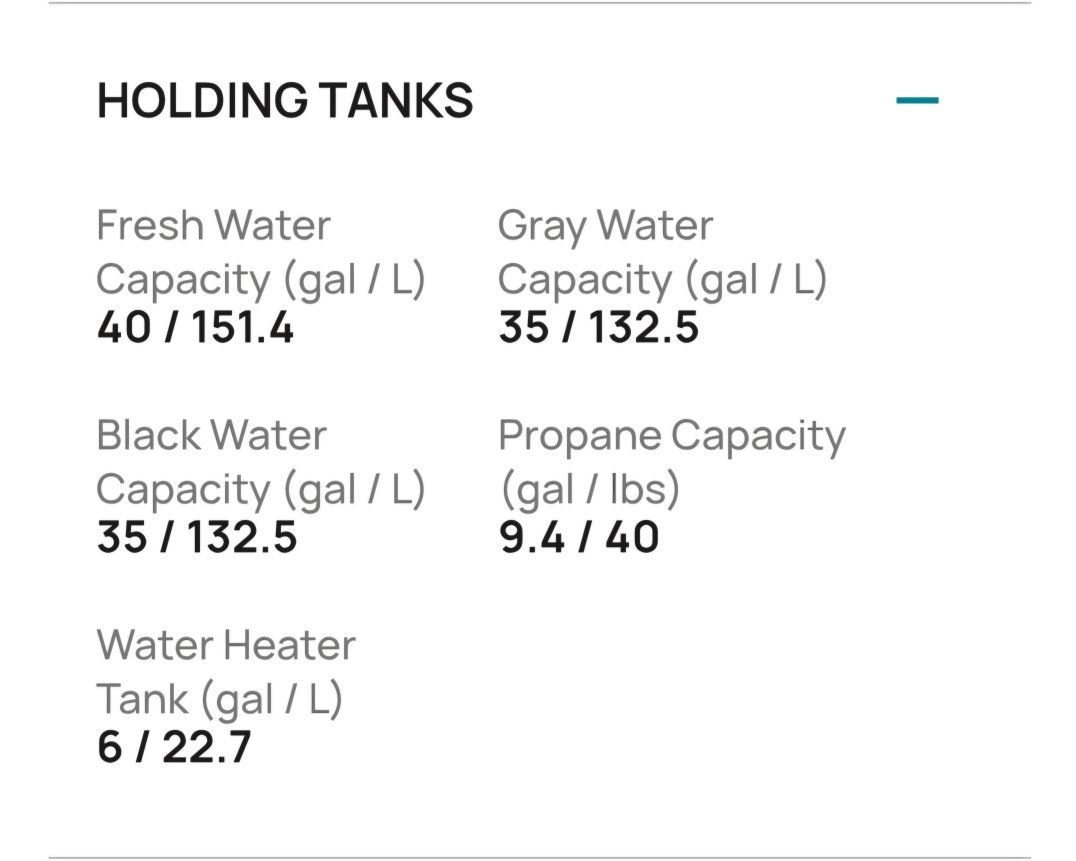Click the 9.4 / 40 propane value

point(579,538)
